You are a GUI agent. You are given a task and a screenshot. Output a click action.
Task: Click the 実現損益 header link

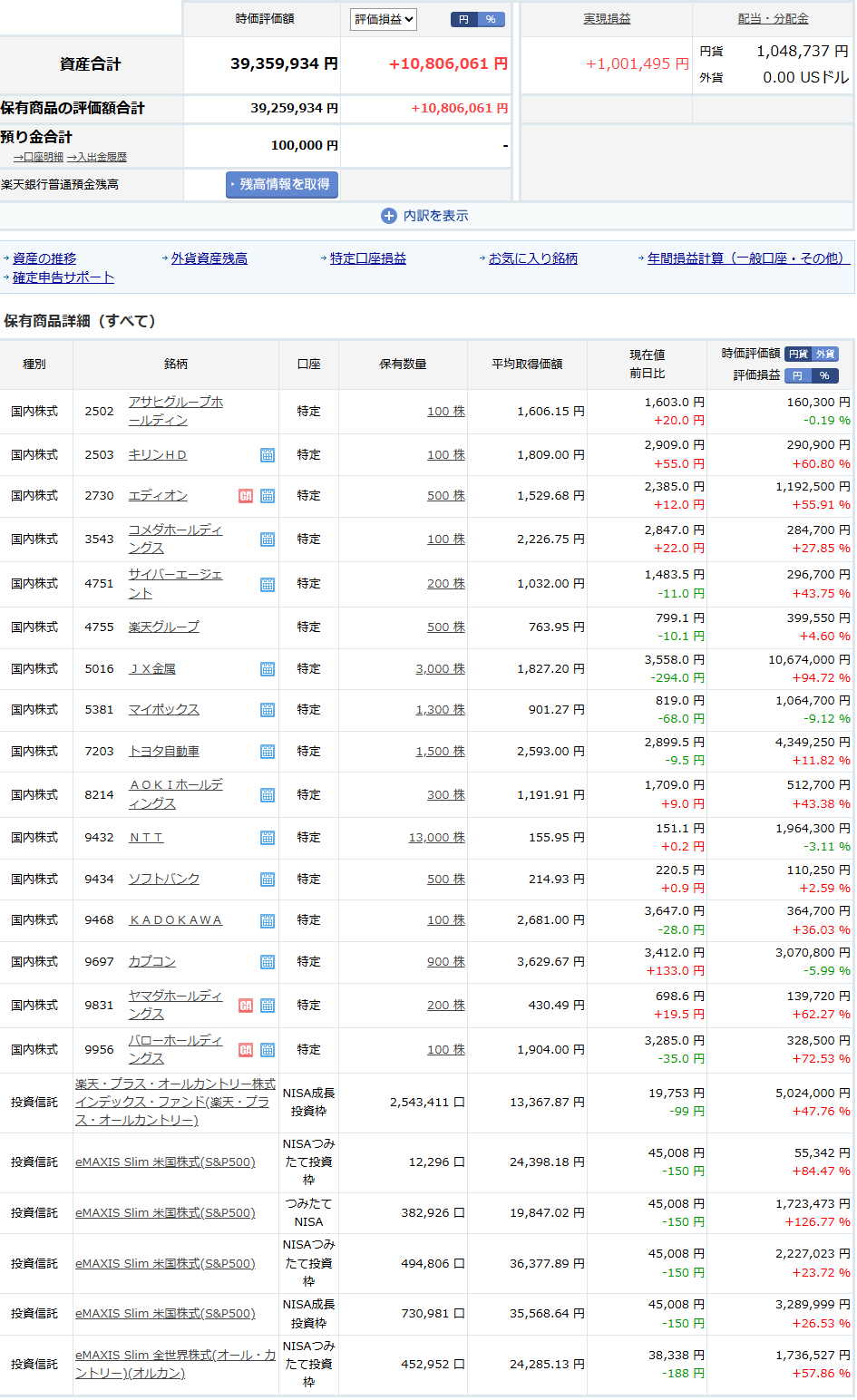(x=607, y=19)
